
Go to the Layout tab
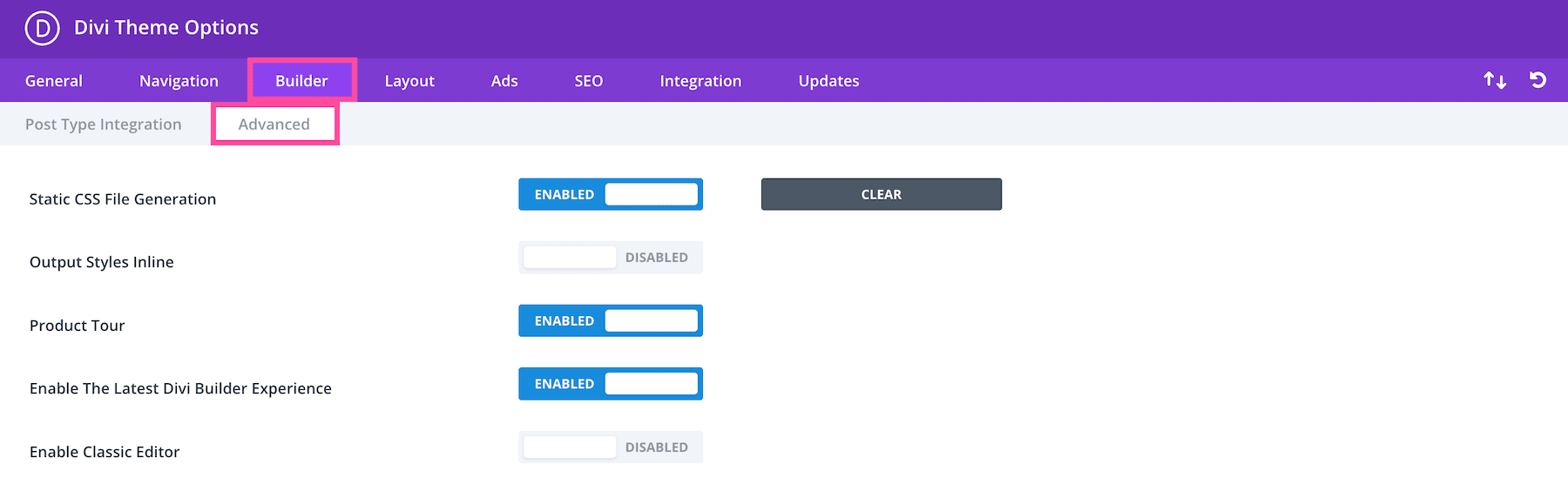coord(409,81)
